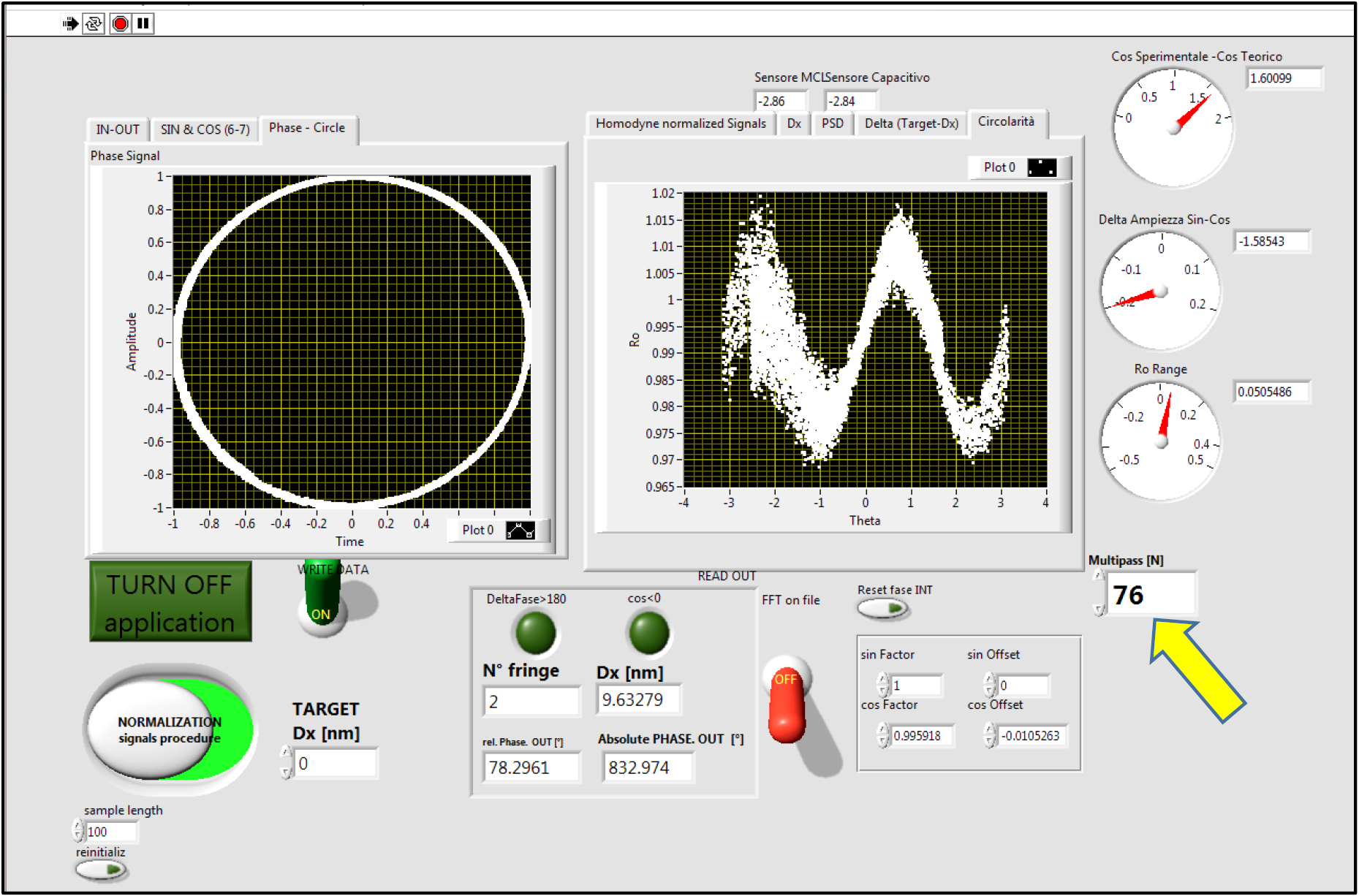This screenshot has width=1359, height=896.
Task: Switch to the Delta (Target-Dx) tab
Action: coord(912,124)
